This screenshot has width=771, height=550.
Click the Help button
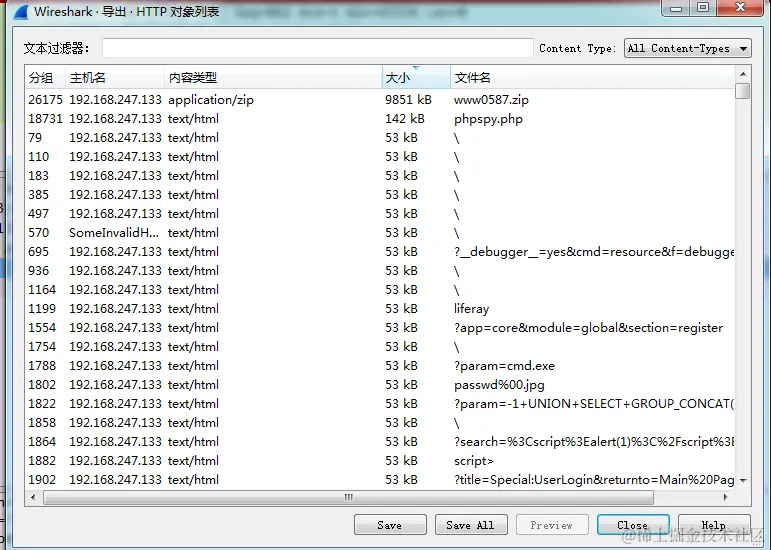coord(714,525)
